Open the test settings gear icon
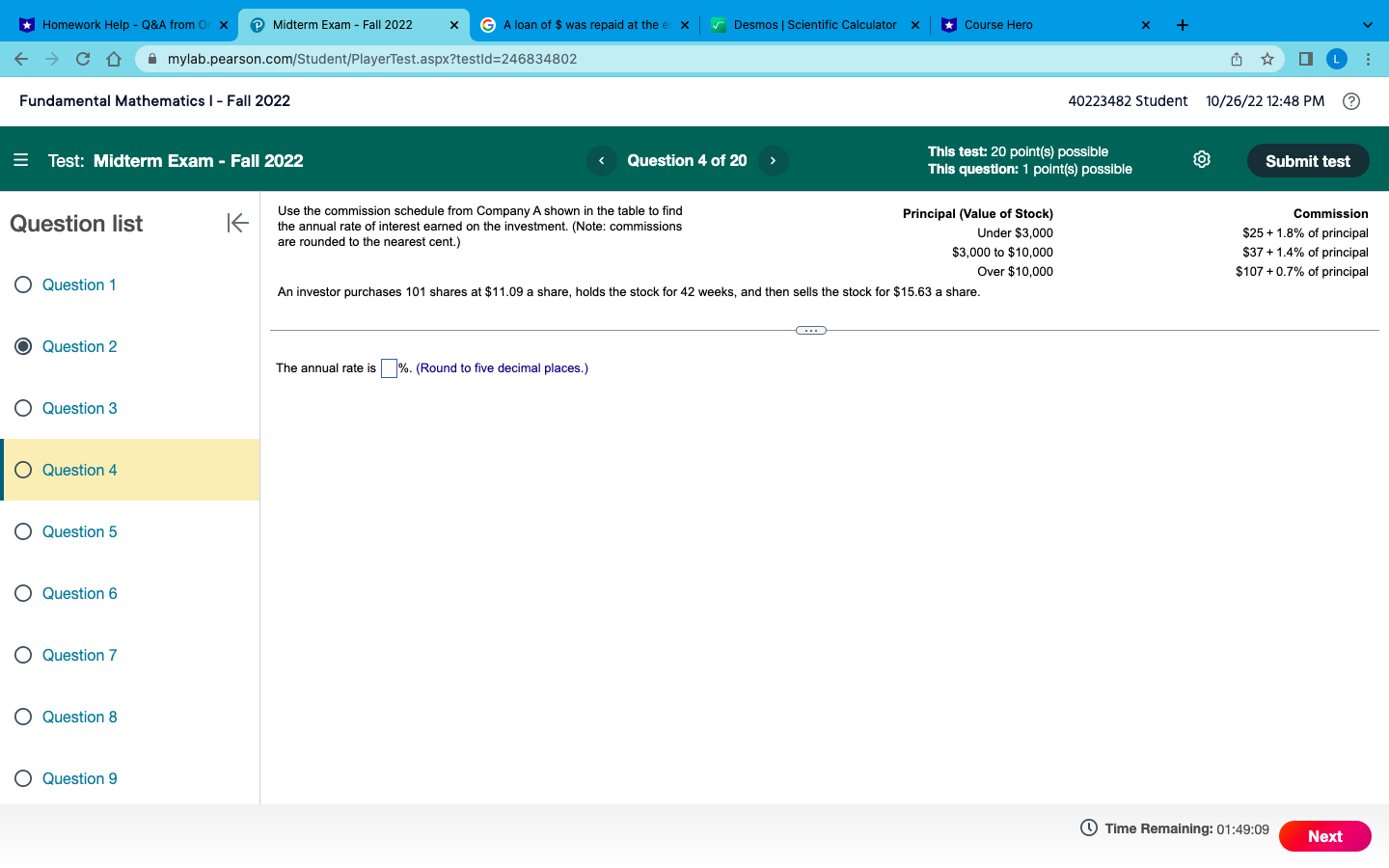The width and height of the screenshot is (1389, 868). pyautogui.click(x=1202, y=159)
